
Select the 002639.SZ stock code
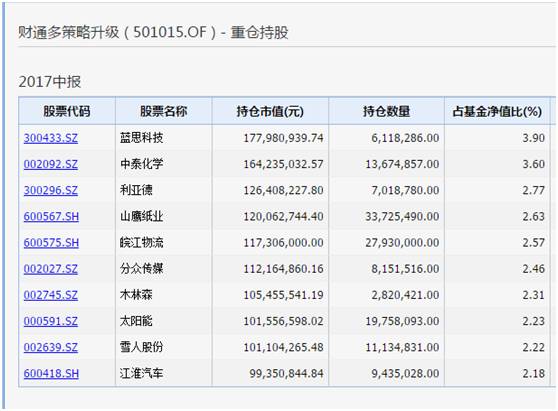(51, 347)
